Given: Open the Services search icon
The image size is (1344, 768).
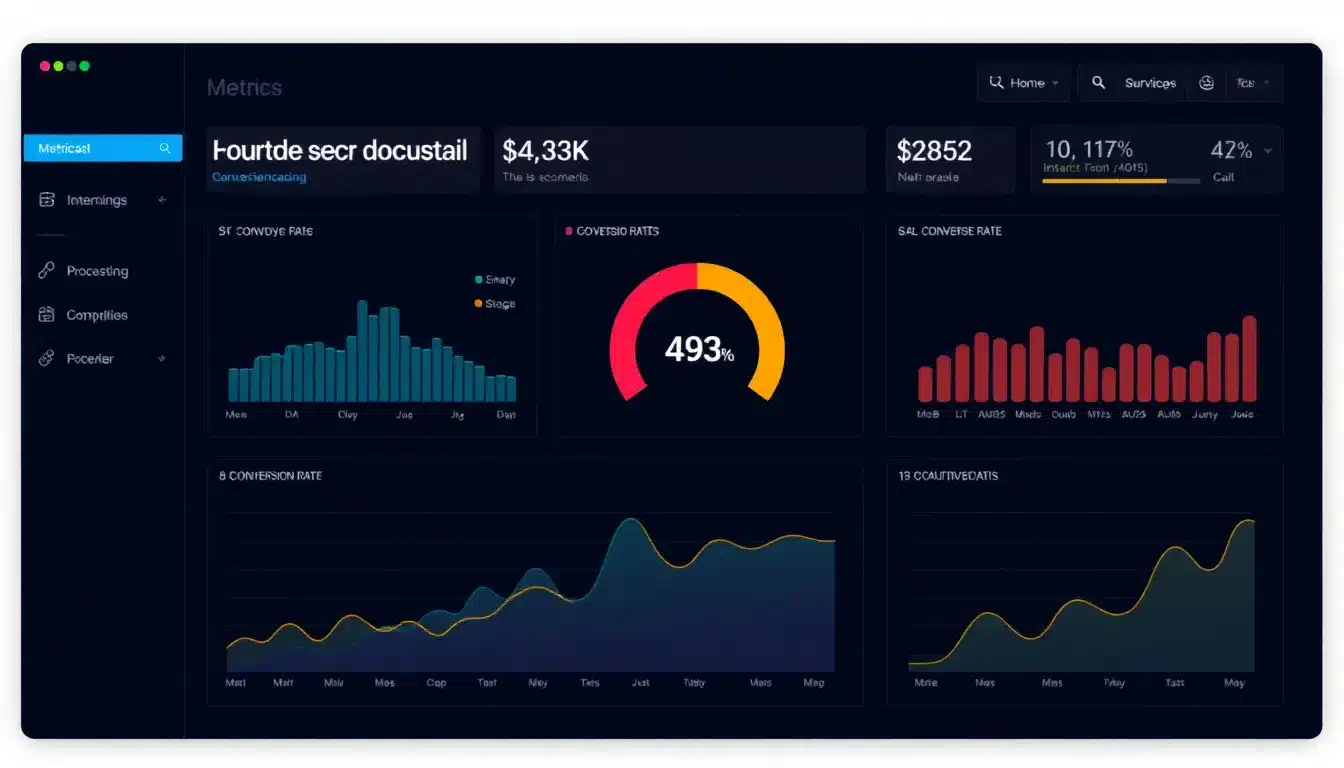Looking at the screenshot, I should (1098, 83).
